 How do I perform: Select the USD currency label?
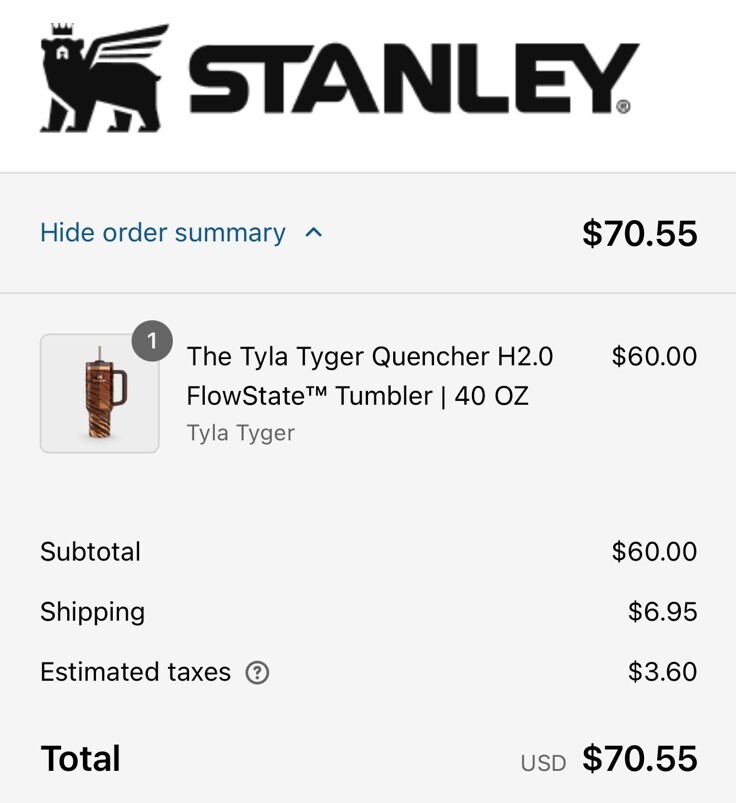coord(544,762)
